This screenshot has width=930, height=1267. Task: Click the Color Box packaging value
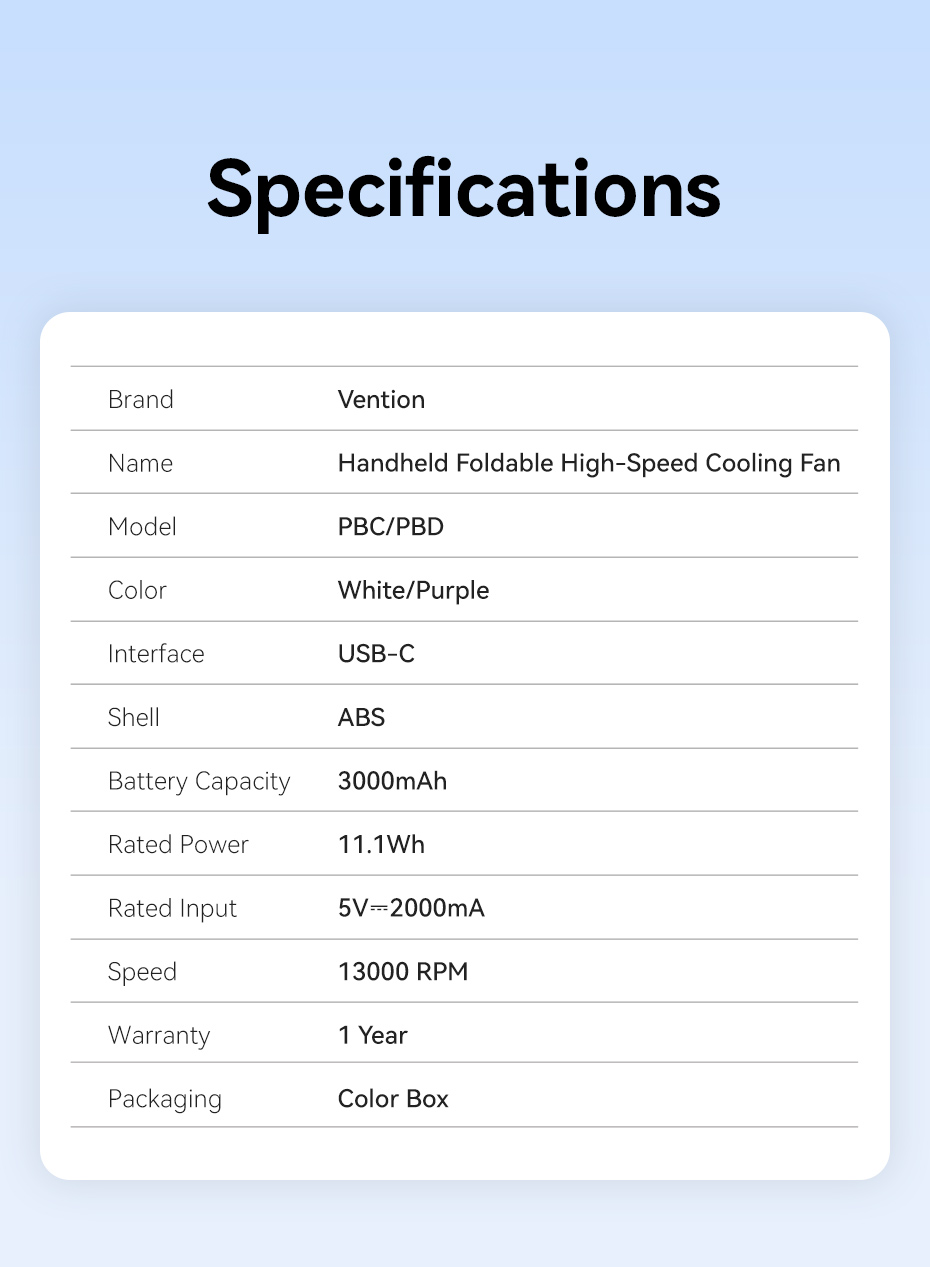click(393, 1099)
